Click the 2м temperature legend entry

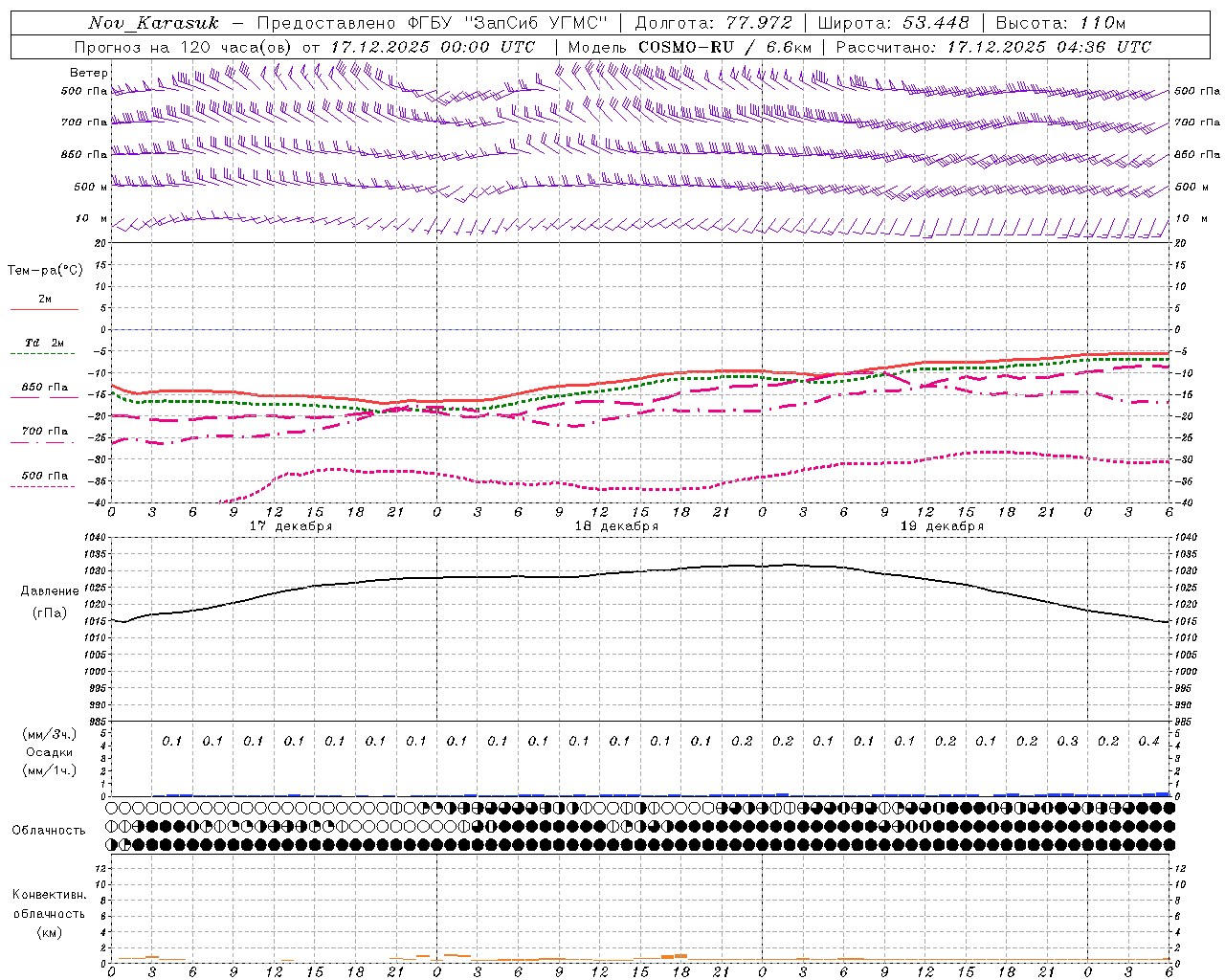tap(45, 300)
